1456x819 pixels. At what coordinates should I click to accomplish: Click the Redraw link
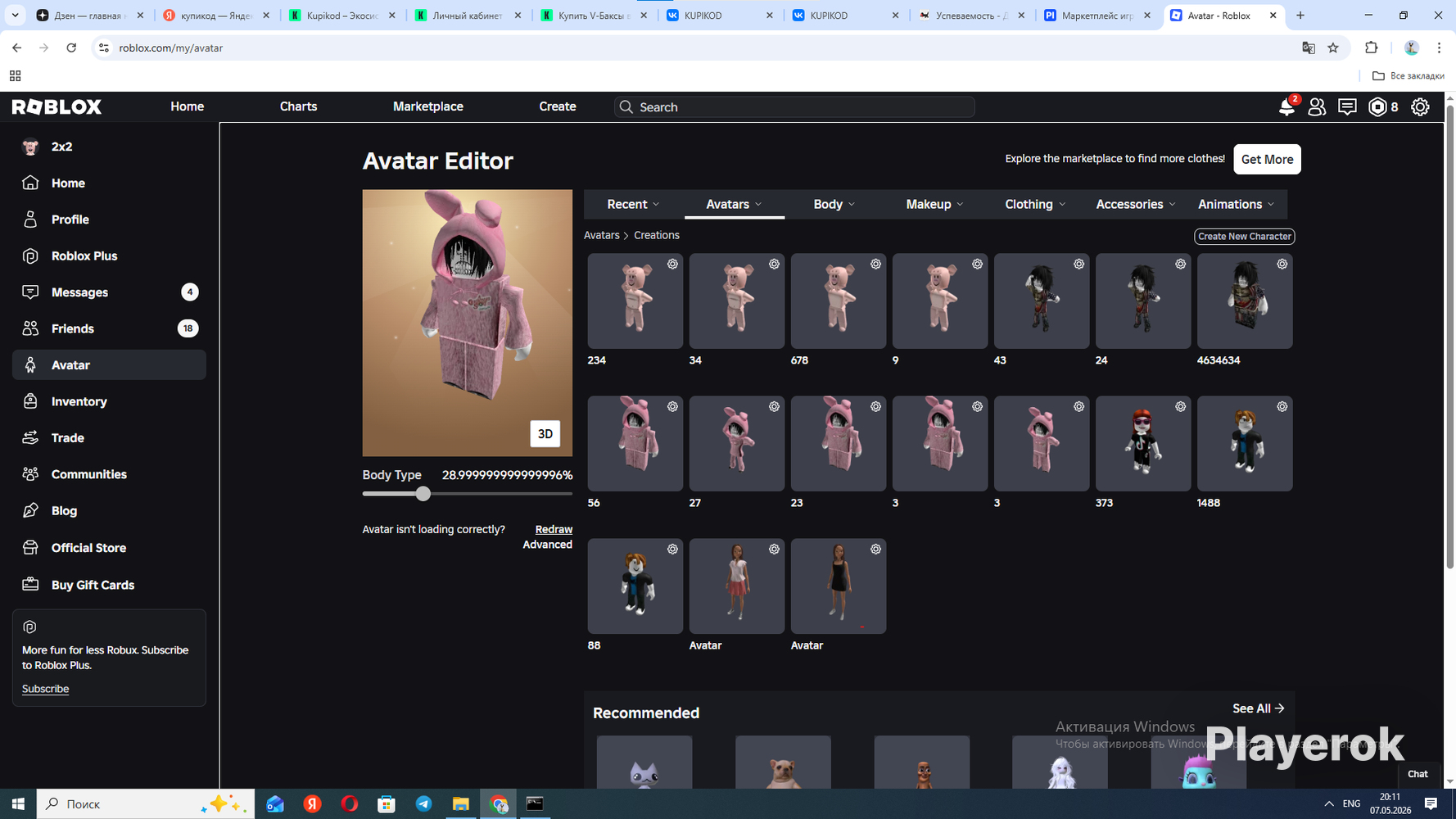click(554, 530)
